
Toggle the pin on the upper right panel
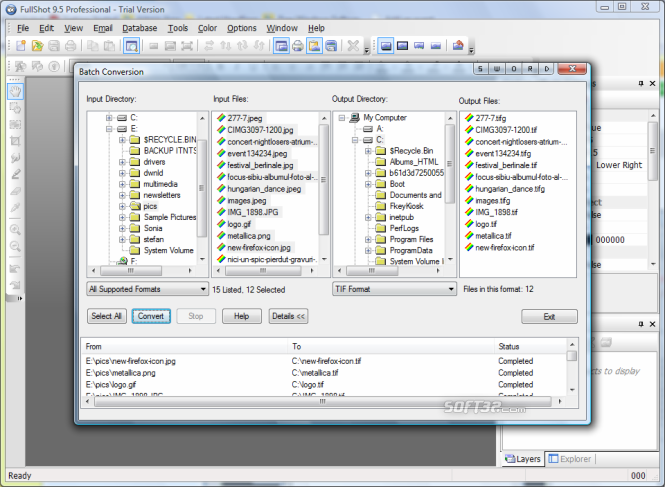coord(641,84)
